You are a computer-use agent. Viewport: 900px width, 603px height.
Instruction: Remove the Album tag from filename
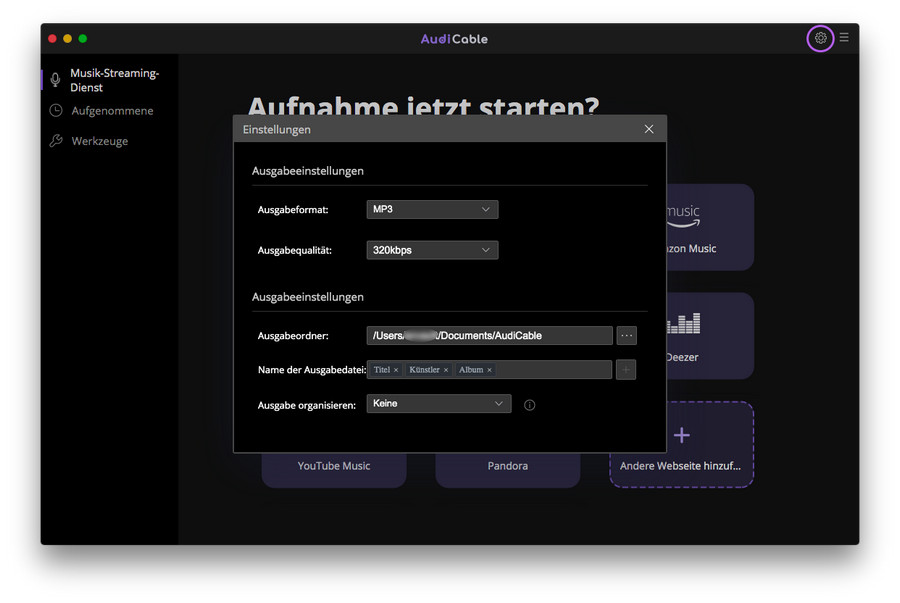(x=490, y=370)
